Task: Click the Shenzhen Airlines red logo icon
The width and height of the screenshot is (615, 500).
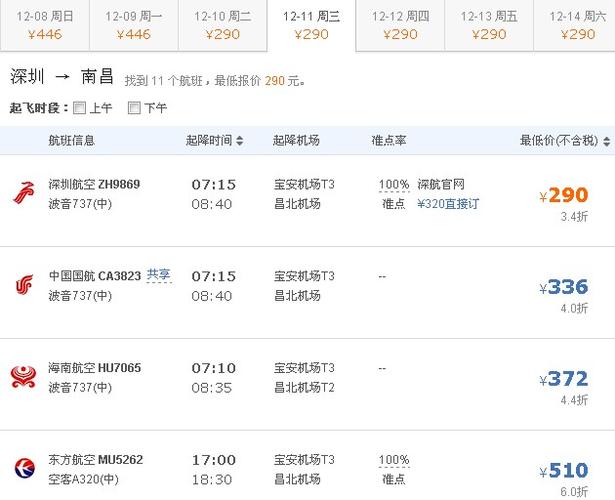Action: (24, 193)
